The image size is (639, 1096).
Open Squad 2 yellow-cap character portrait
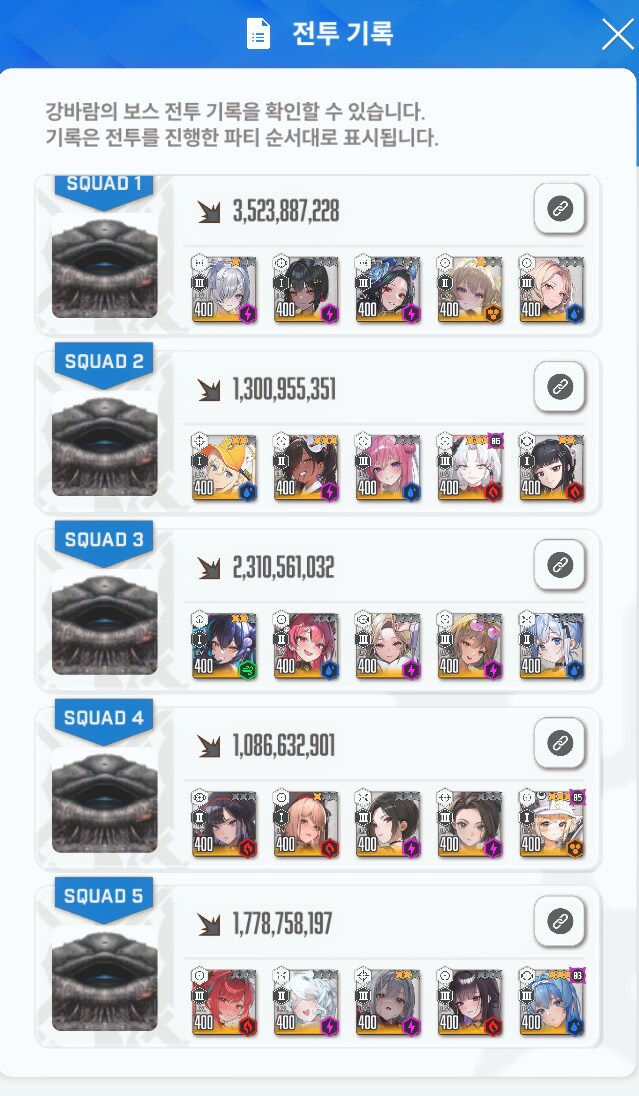coord(224,468)
